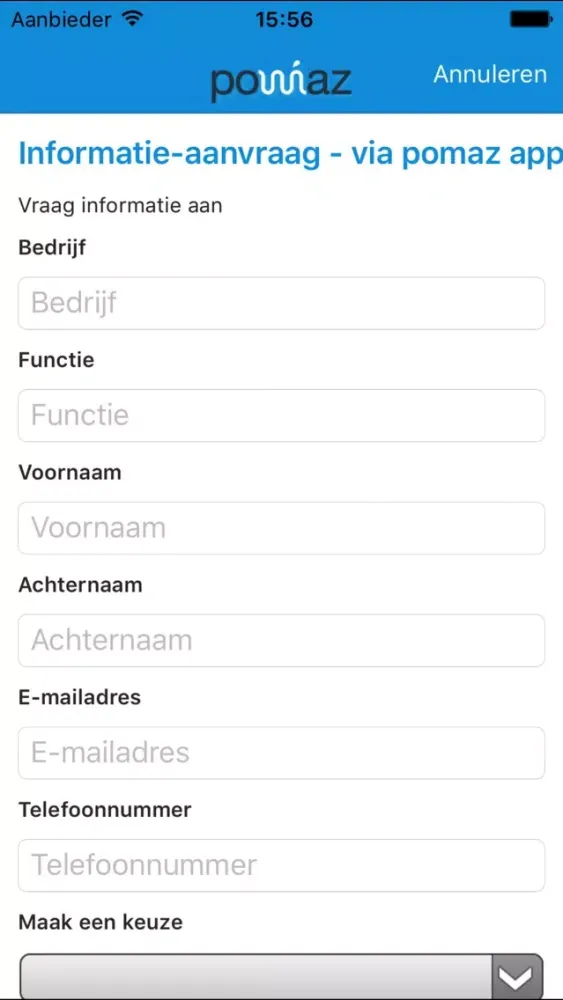Tap the E-mailadres text box
The height and width of the screenshot is (1000, 563).
point(281,753)
